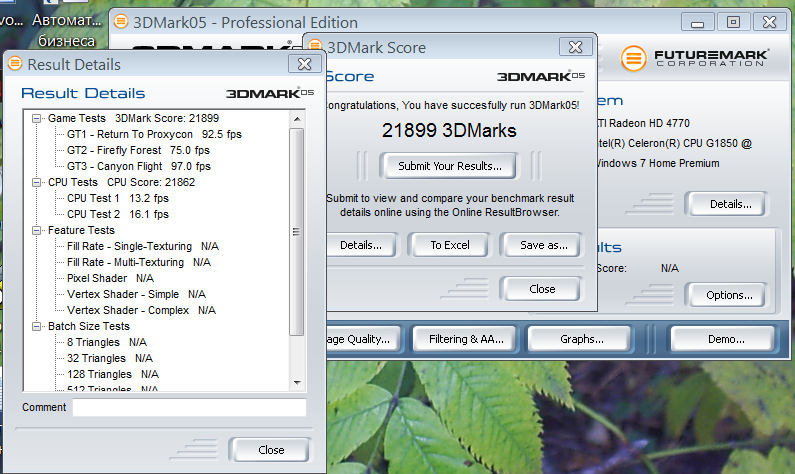Click Close button in Result Details window
This screenshot has height=474, width=795.
(271, 450)
